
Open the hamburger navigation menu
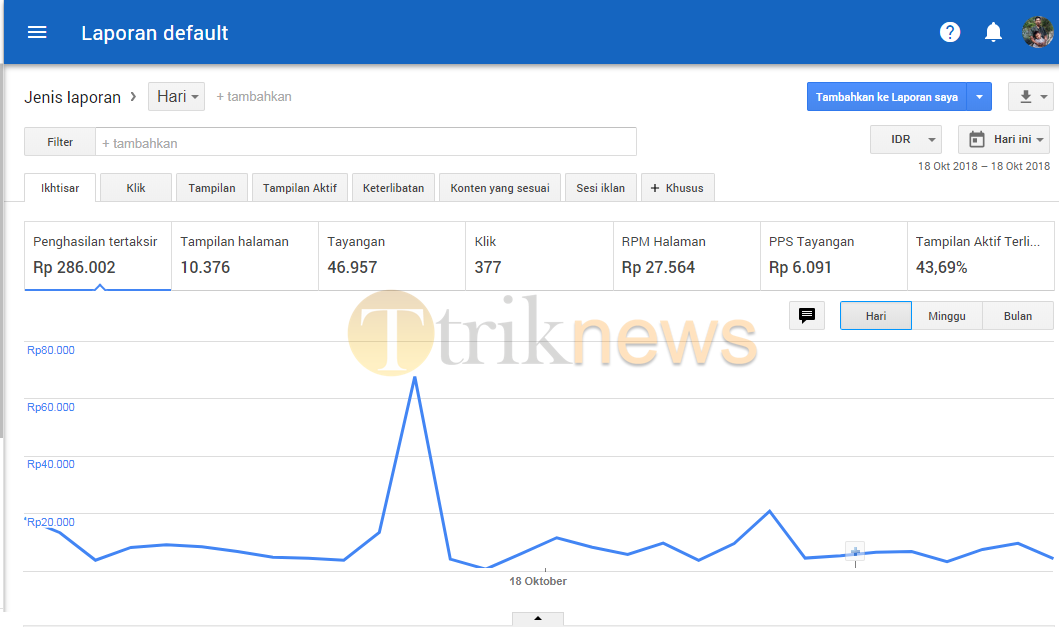click(37, 32)
